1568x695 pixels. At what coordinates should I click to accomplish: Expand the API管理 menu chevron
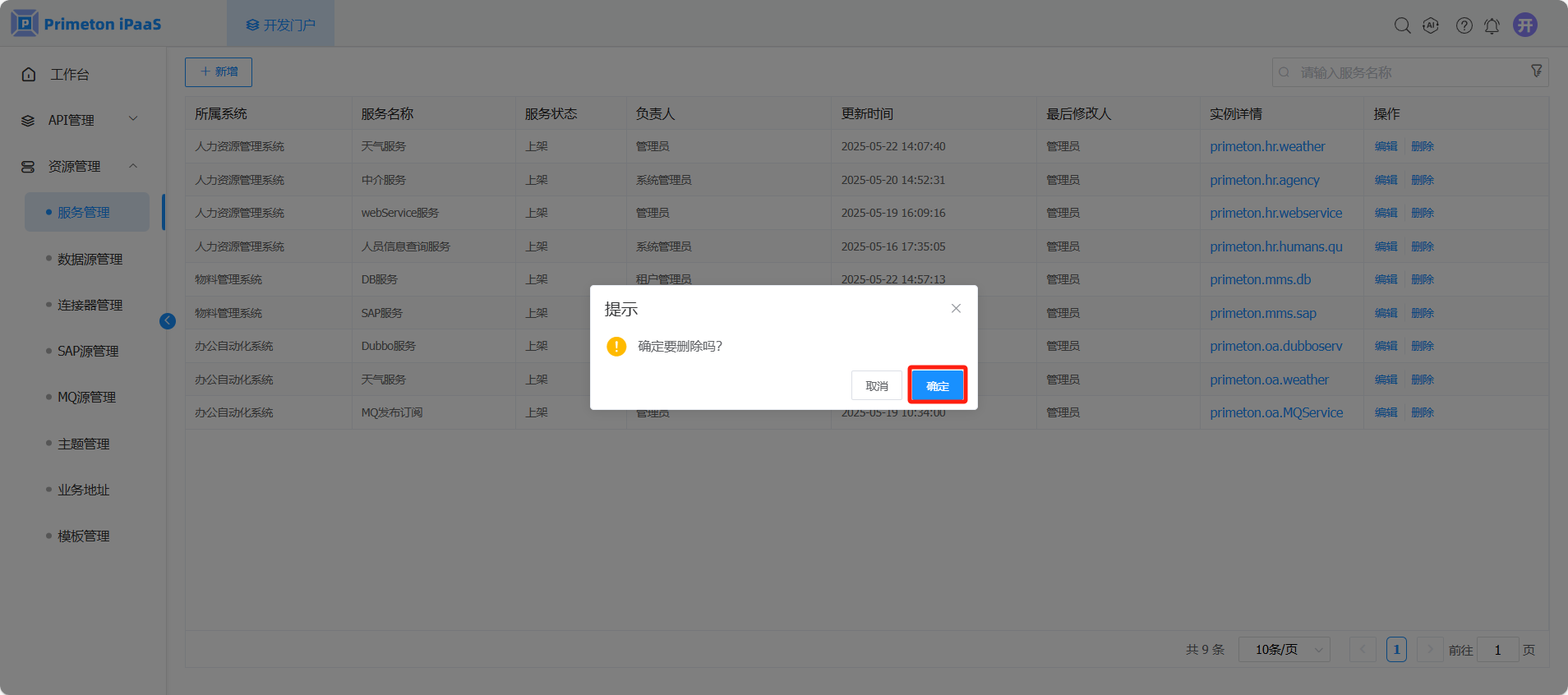(x=133, y=119)
